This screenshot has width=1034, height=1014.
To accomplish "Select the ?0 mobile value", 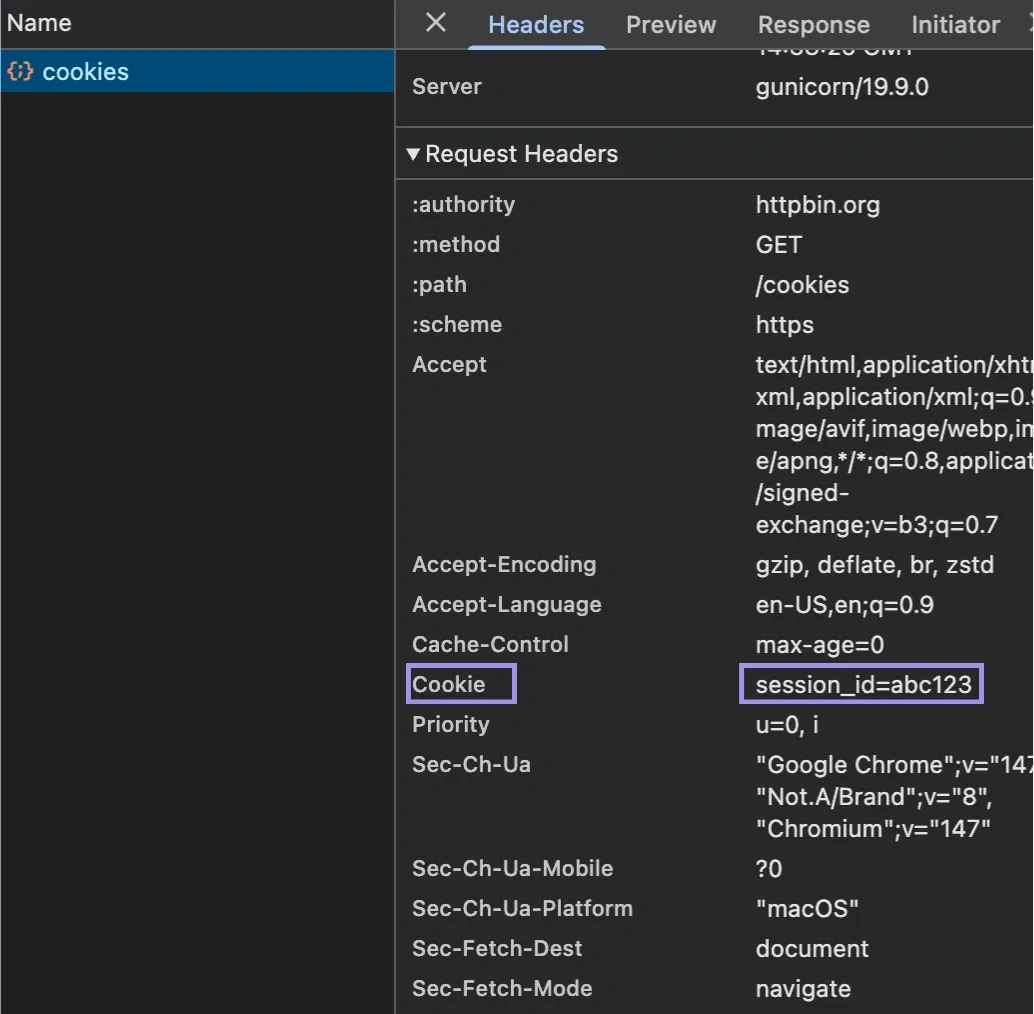I will point(768,869).
